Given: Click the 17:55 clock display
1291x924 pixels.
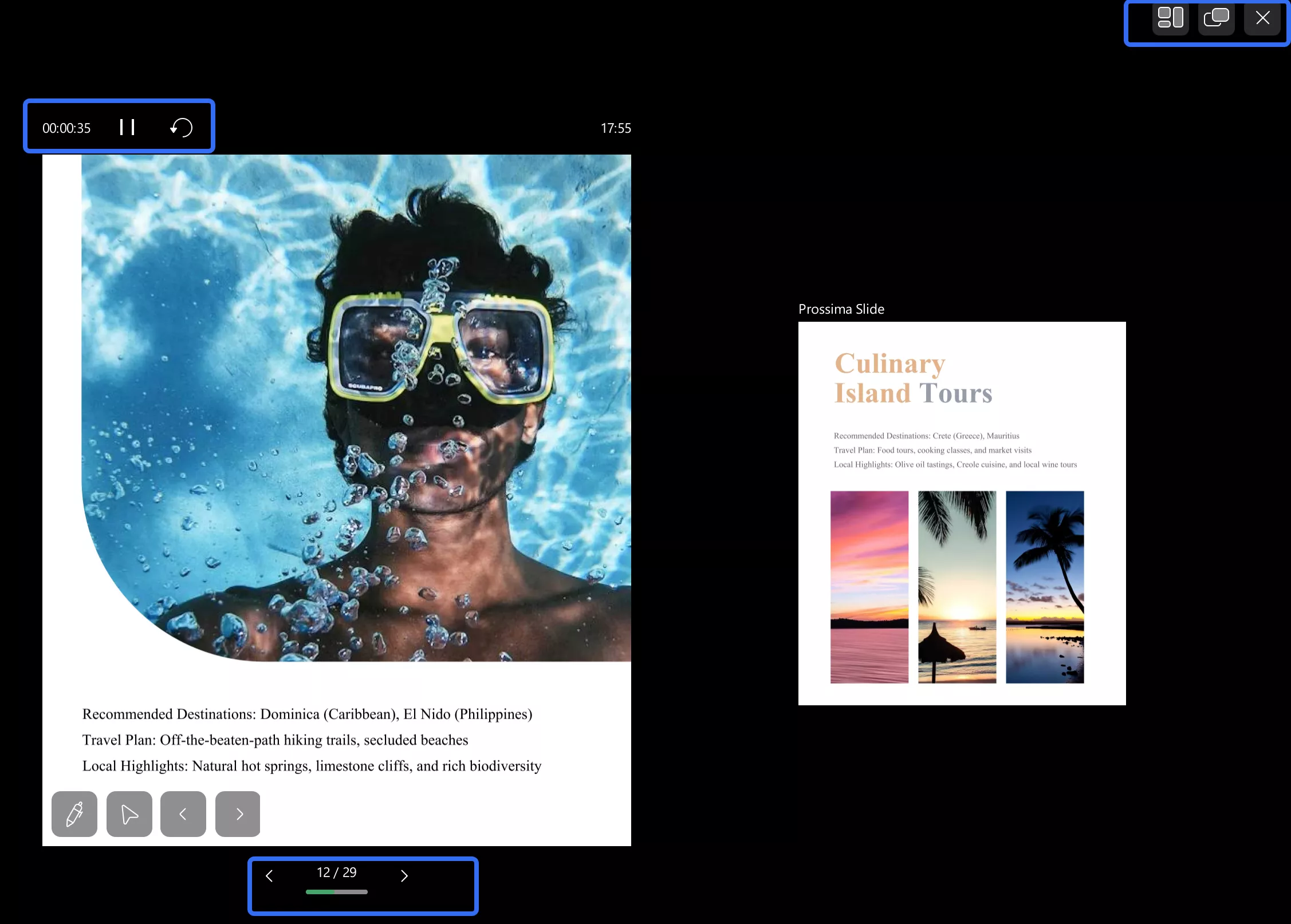Looking at the screenshot, I should pos(616,128).
